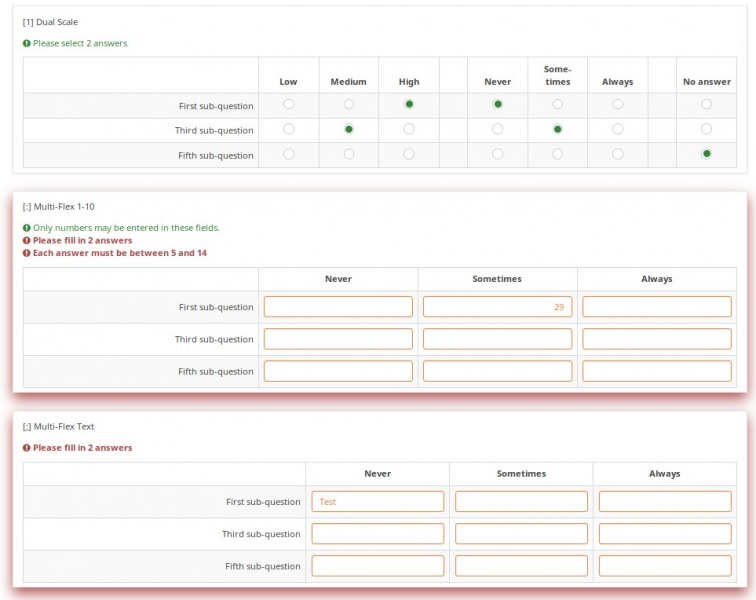This screenshot has width=756, height=600.
Task: Click the Multi-Flex 1-10 field containing 29
Action: [497, 307]
